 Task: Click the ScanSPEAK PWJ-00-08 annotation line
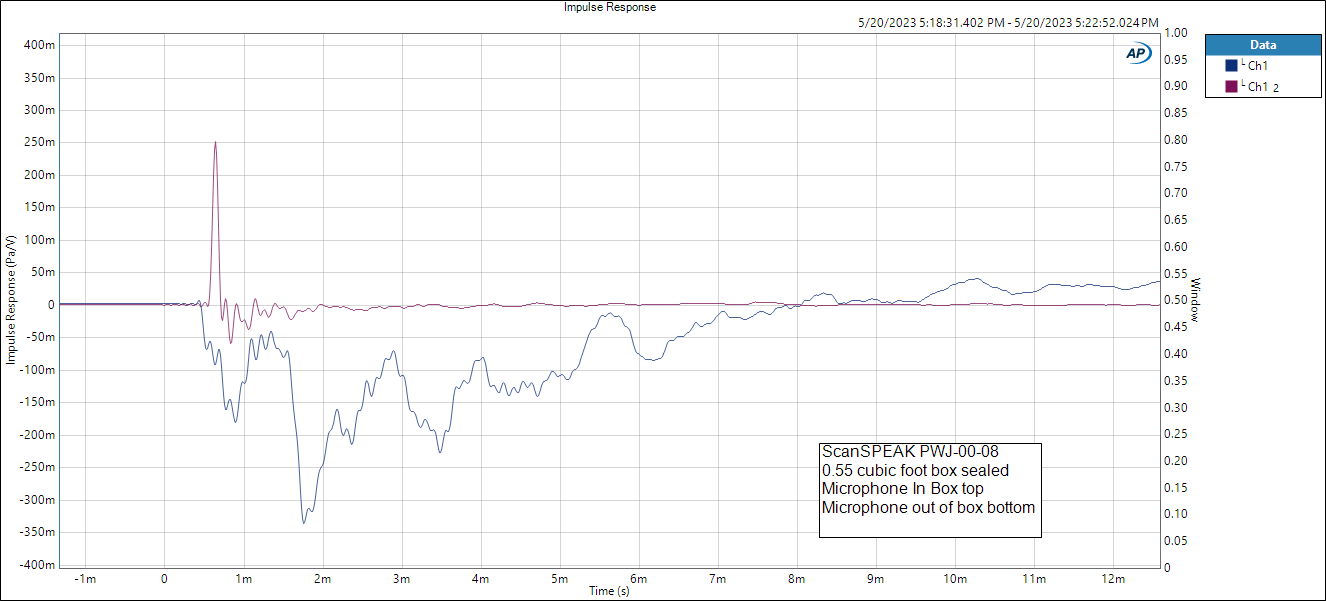point(910,452)
